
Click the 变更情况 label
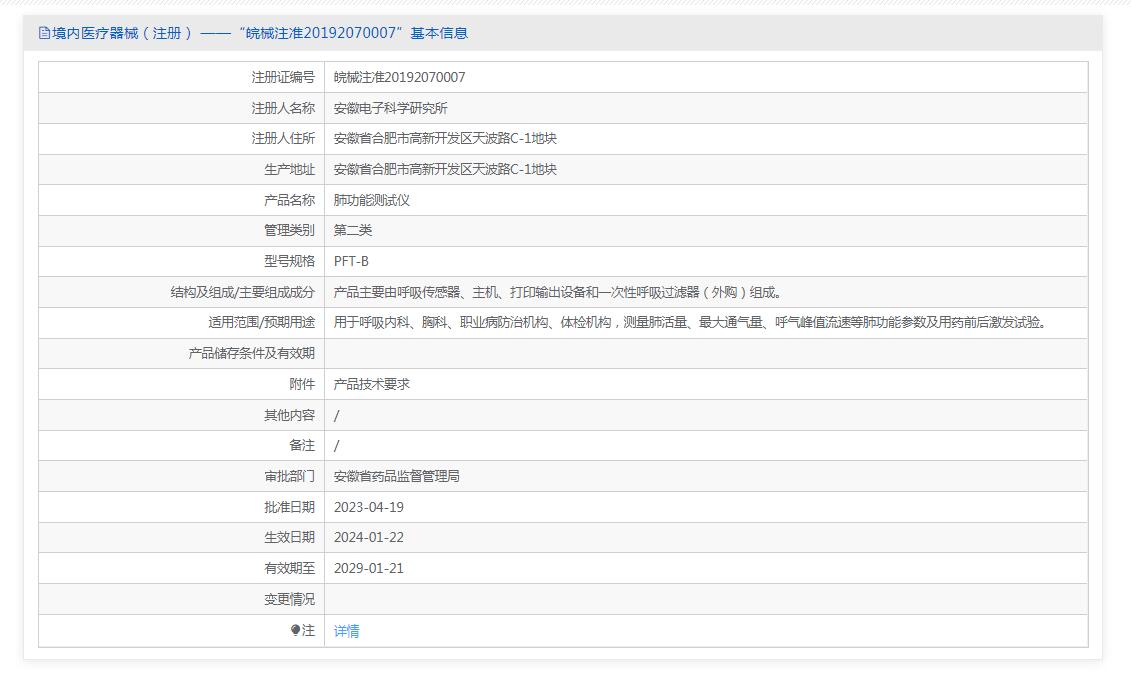tap(289, 600)
